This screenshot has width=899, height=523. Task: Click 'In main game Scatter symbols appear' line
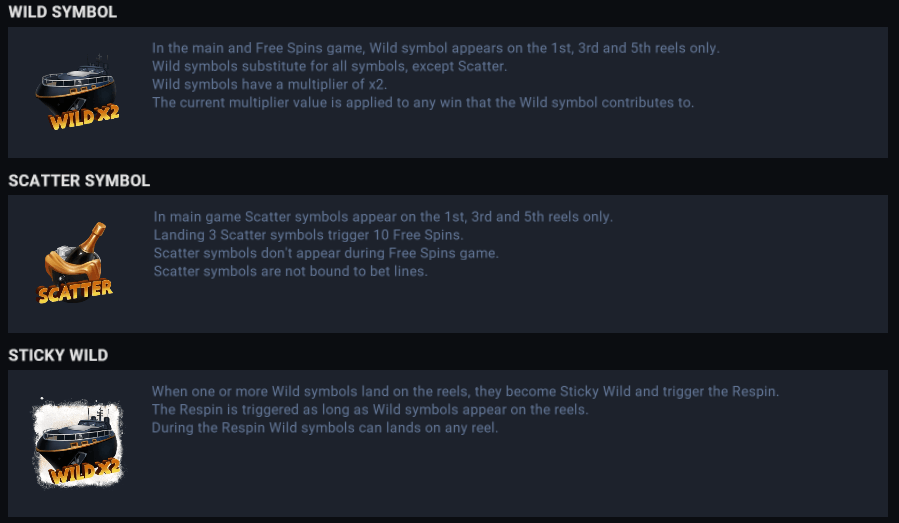[383, 217]
